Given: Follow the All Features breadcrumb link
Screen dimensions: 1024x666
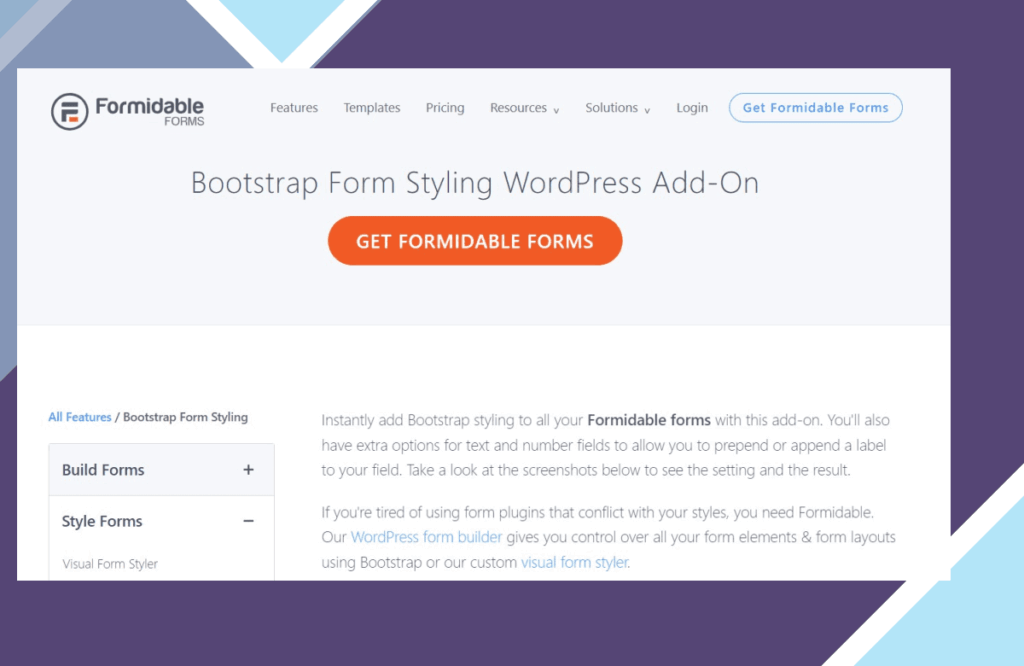Looking at the screenshot, I should 80,417.
